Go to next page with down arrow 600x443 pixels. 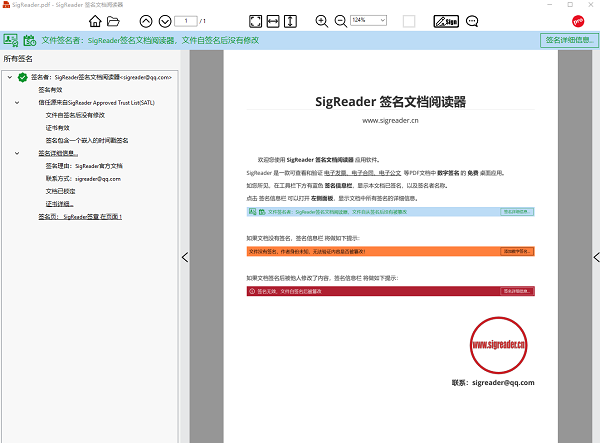(x=164, y=21)
